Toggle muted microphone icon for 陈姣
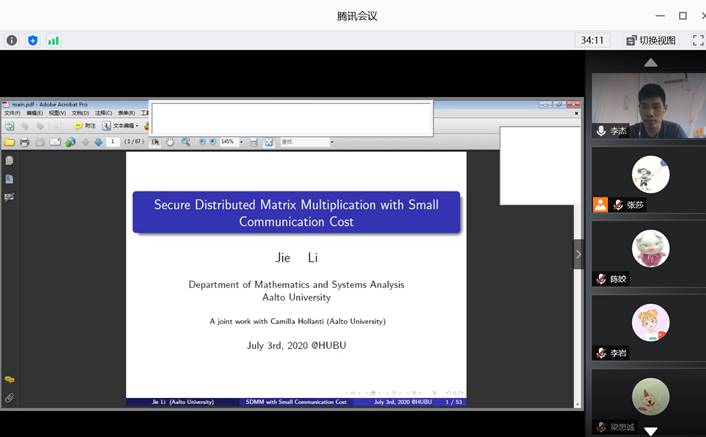Screen dimensions: 706x437 coord(601,279)
